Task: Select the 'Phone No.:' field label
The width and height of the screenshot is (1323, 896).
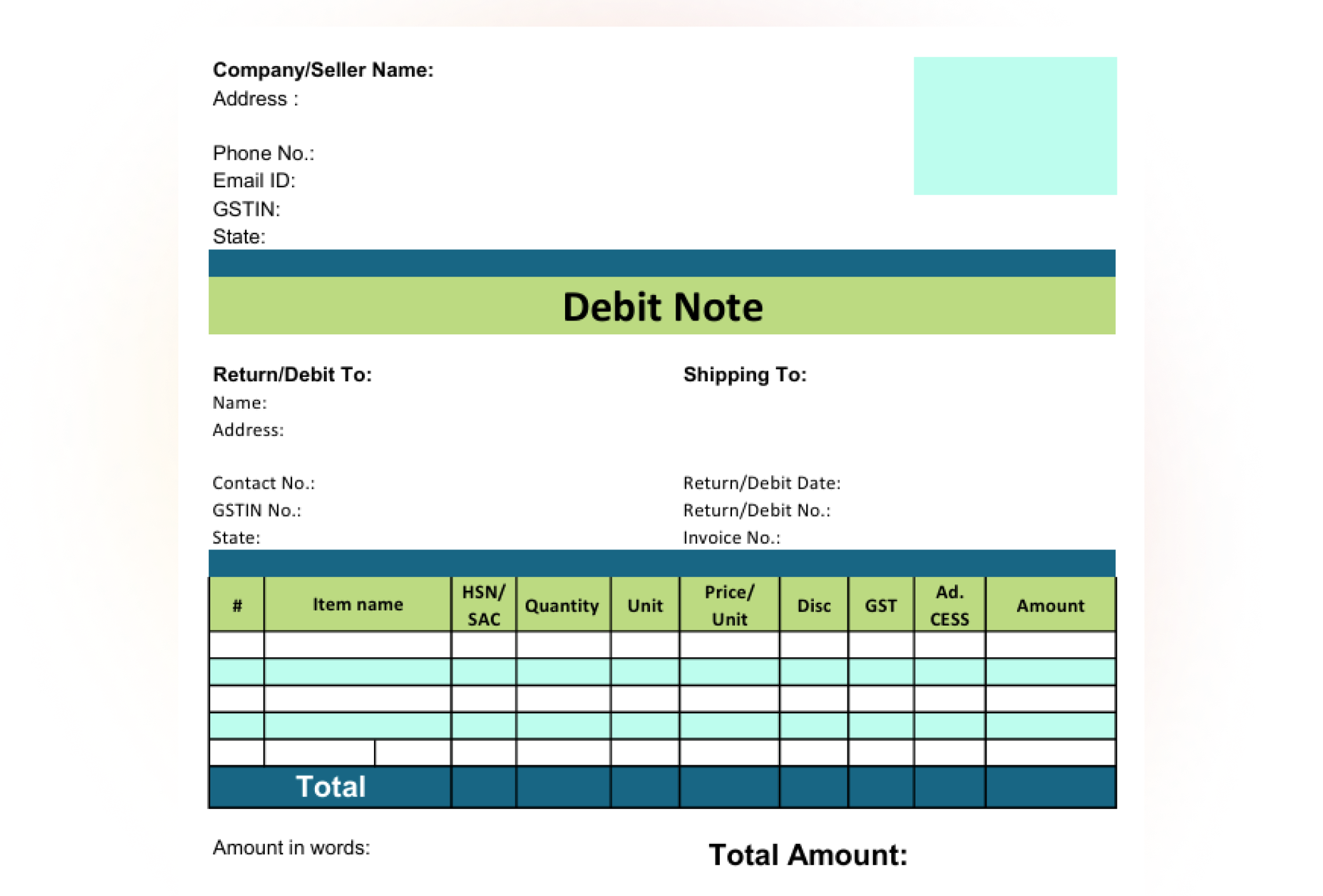Action: coord(263,154)
